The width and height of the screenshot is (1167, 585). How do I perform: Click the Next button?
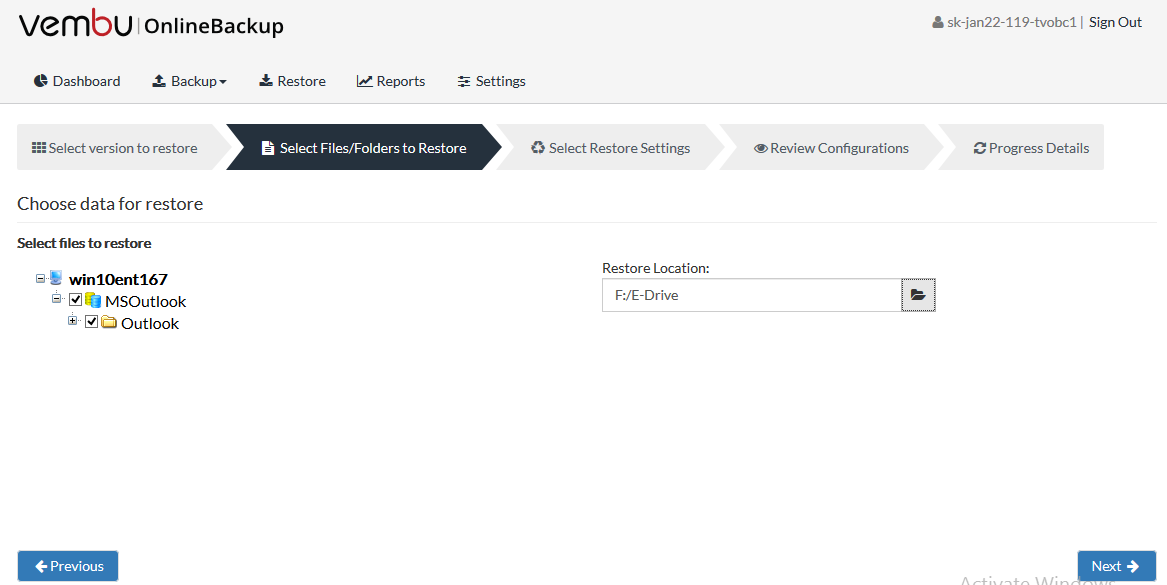(x=1116, y=566)
